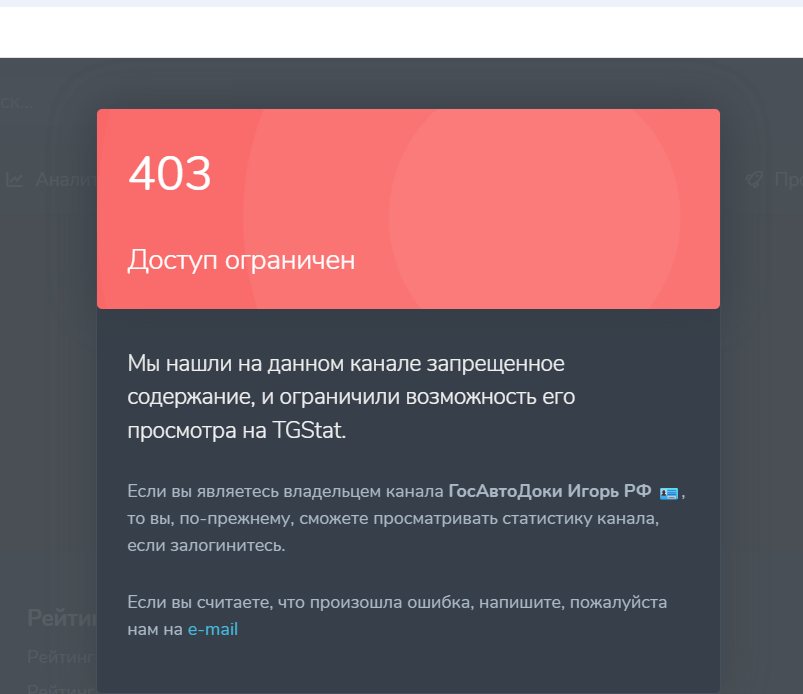Click the dimmed backdrop right of the dialog
Image resolution: width=803 pixels, height=694 pixels.
762,400
